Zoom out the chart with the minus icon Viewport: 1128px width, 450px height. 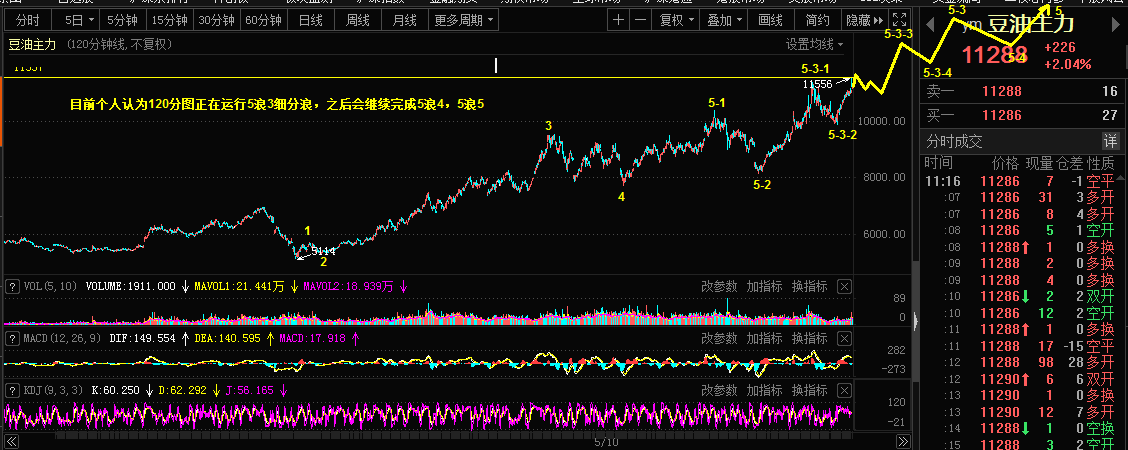[640, 20]
